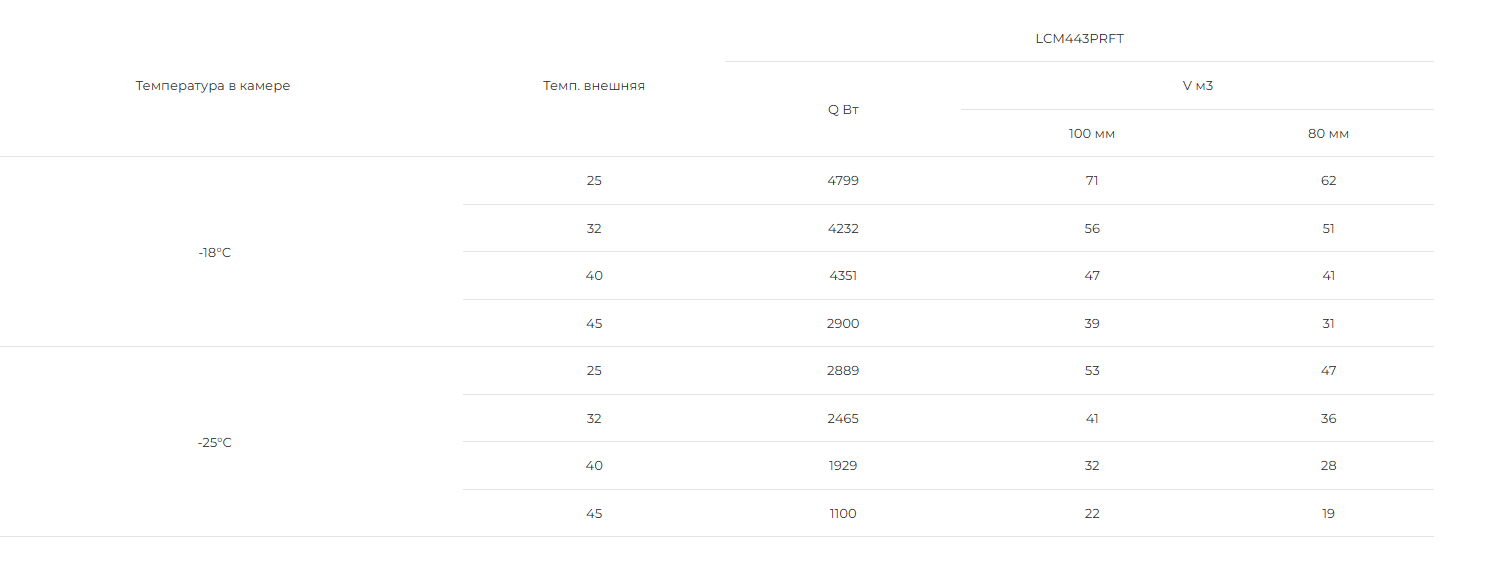Select the 2900 Q Вт value
1498x572 pixels.
(x=843, y=324)
